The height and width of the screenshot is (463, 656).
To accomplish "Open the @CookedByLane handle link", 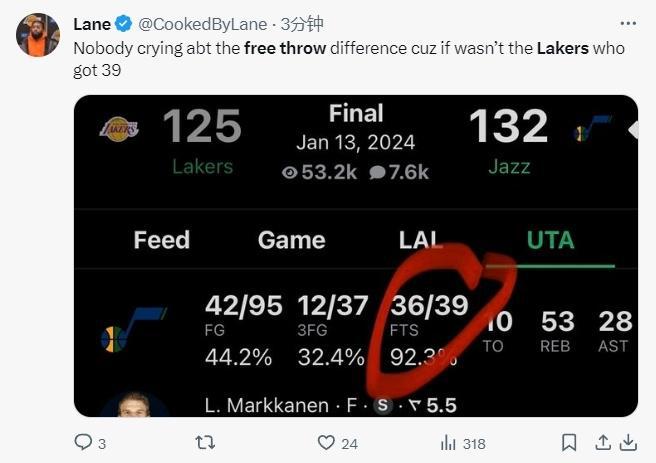I will pos(202,24).
